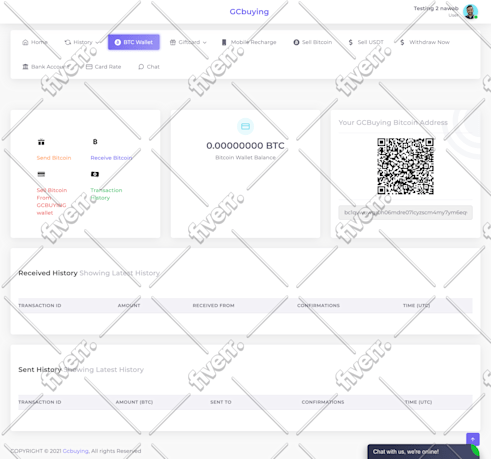Open Card Rate page
The image size is (491, 459).
tap(104, 67)
